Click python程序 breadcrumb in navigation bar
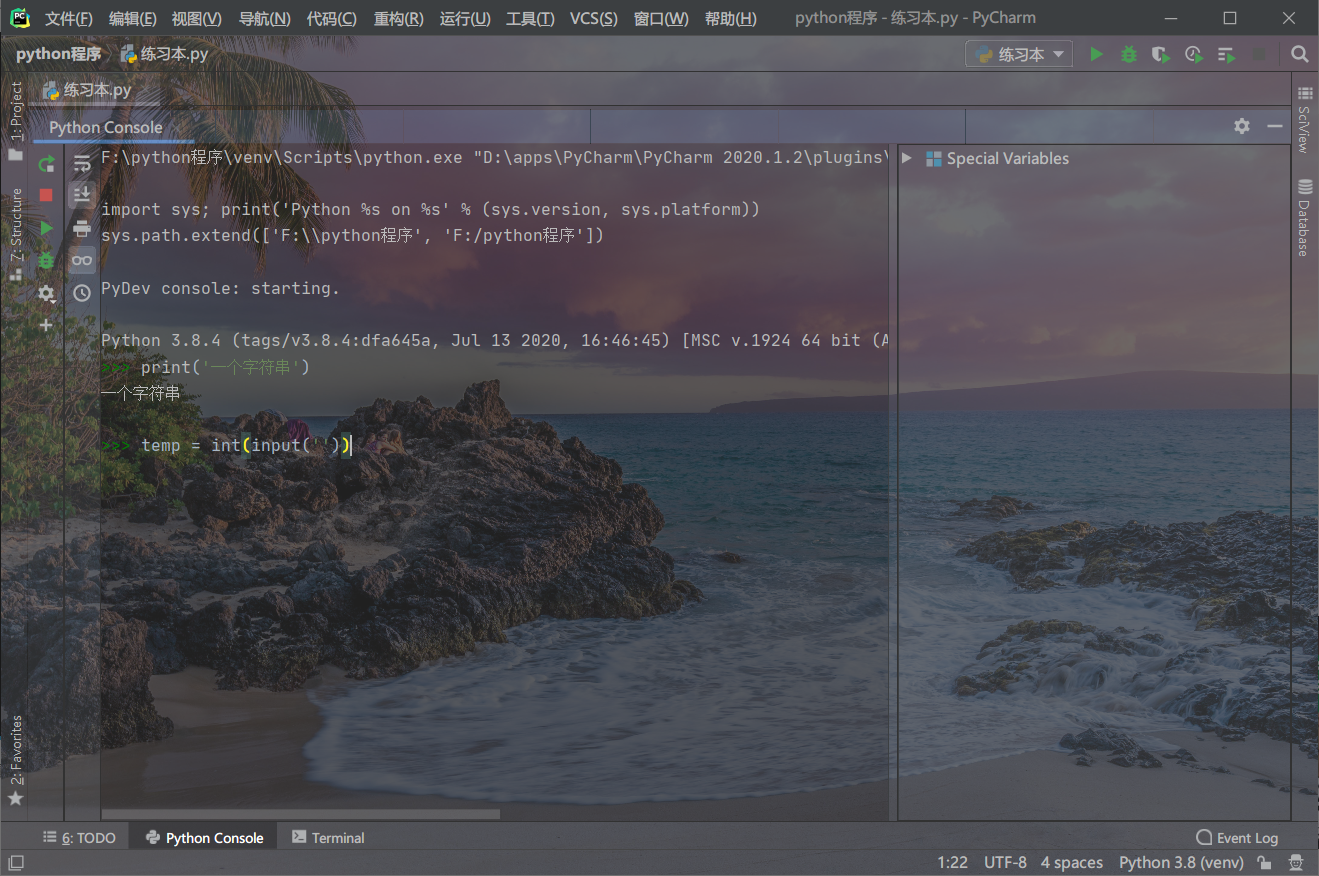The height and width of the screenshot is (876, 1319). (58, 54)
